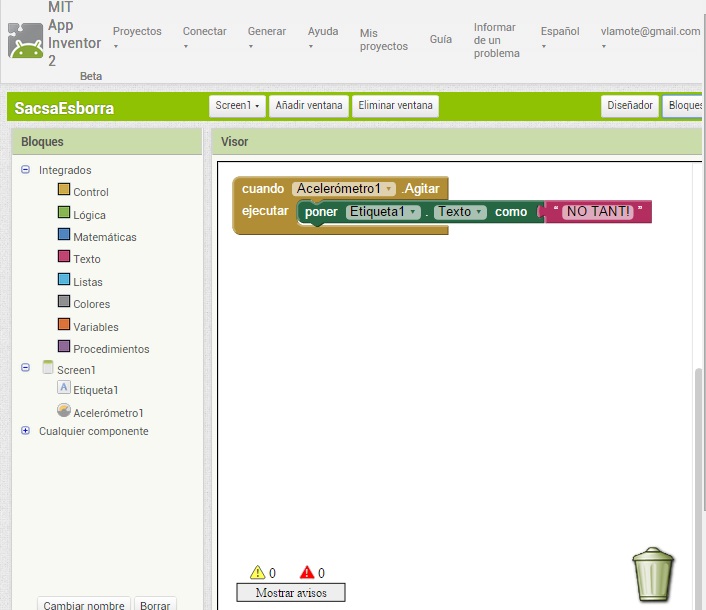Click the Listas blocks light-blue square

coord(64,279)
